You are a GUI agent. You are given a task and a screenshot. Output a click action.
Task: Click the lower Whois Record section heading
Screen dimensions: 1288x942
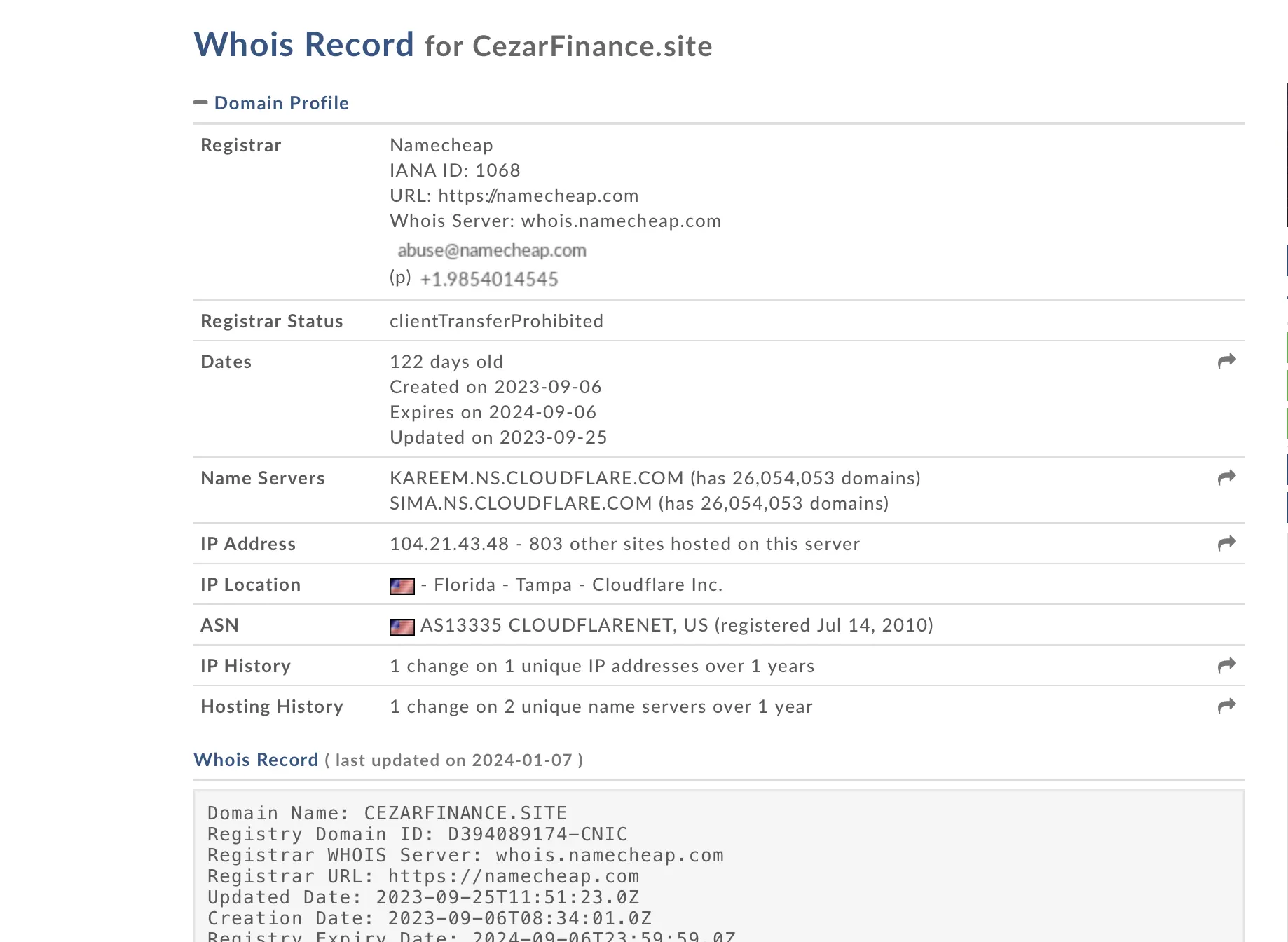256,760
